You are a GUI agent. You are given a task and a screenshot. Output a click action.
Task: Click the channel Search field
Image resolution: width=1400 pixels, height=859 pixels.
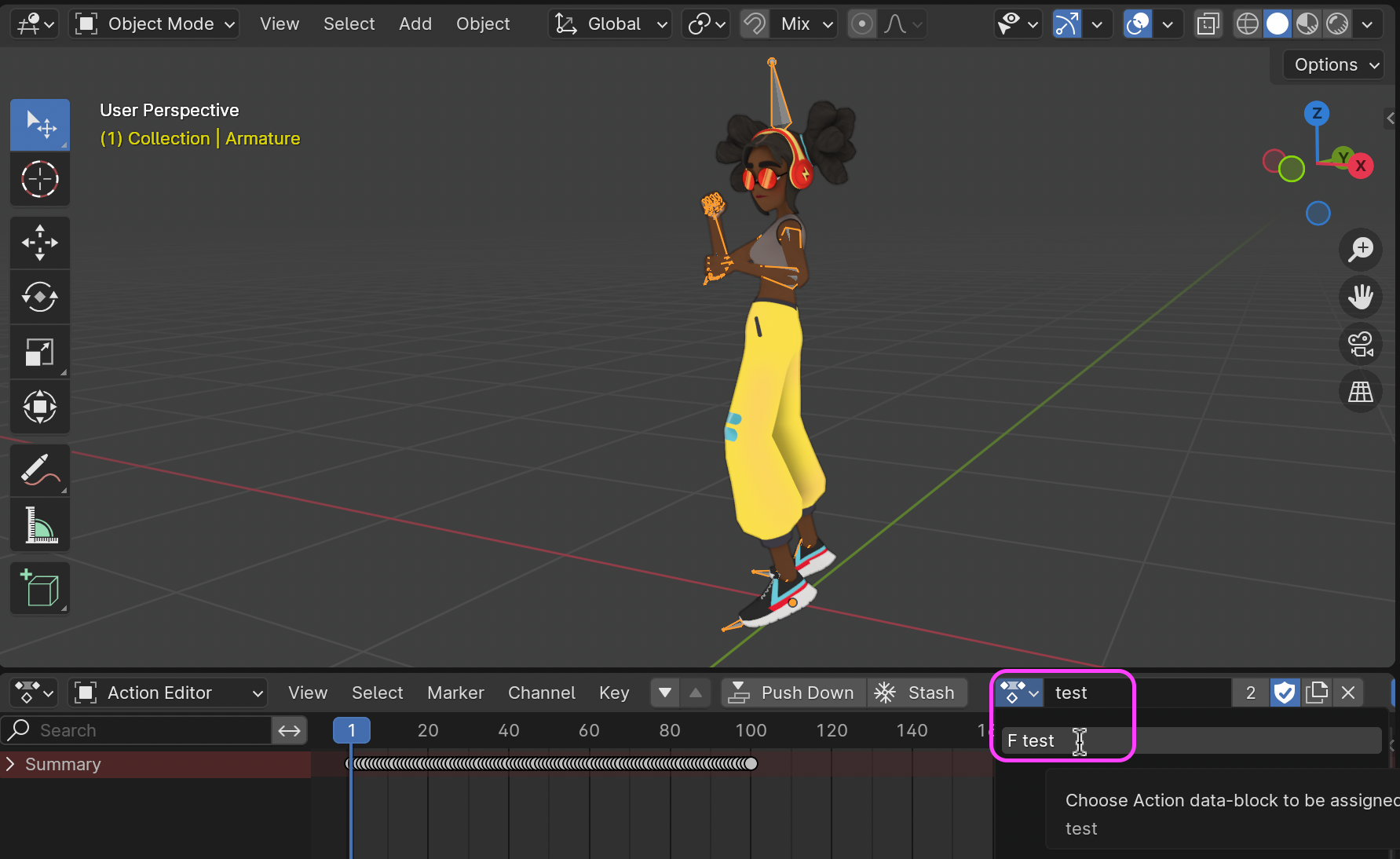pyautogui.click(x=137, y=730)
